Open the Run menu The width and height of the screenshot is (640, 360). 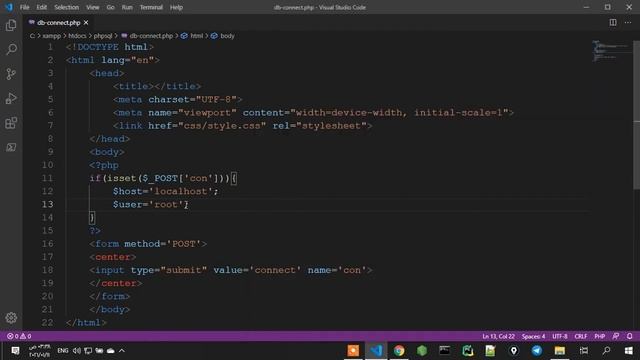(127, 7)
